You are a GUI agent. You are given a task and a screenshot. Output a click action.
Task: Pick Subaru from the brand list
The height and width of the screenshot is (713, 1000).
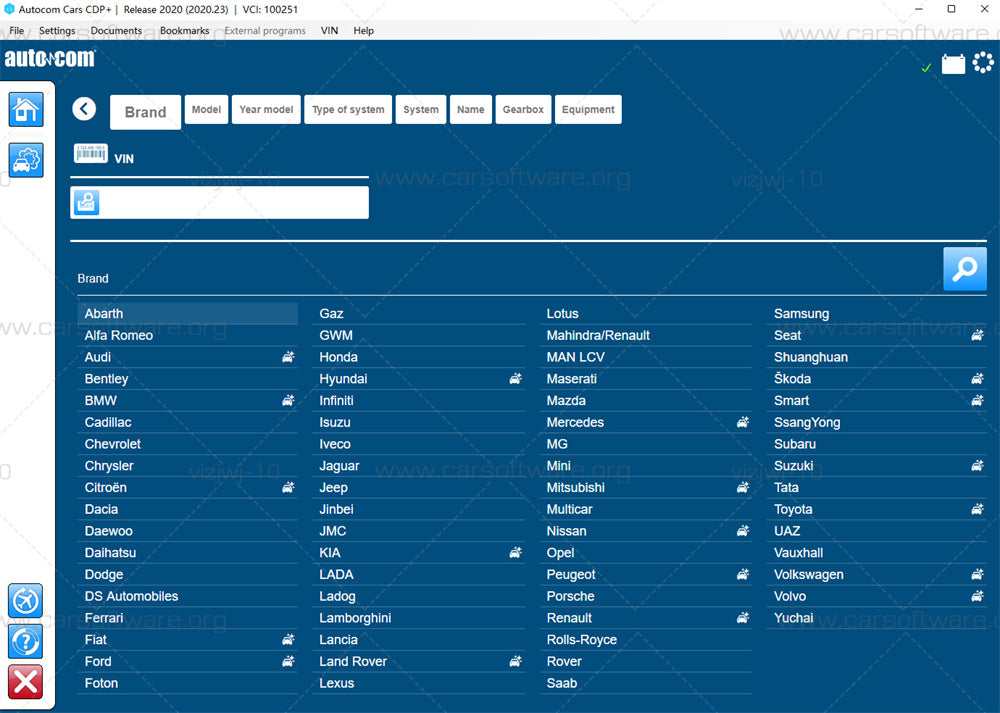(876, 444)
